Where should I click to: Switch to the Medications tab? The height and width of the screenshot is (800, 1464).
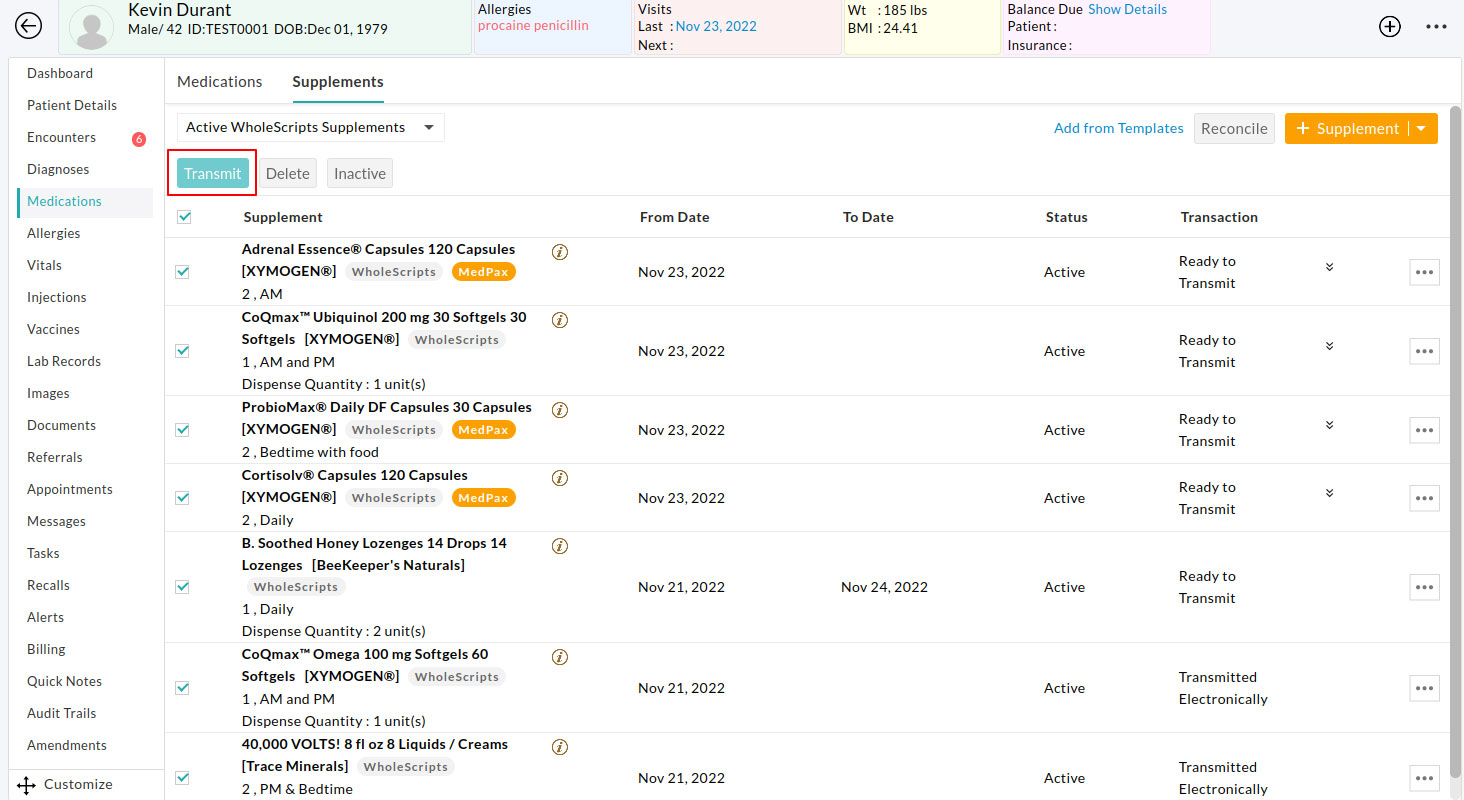coord(219,82)
